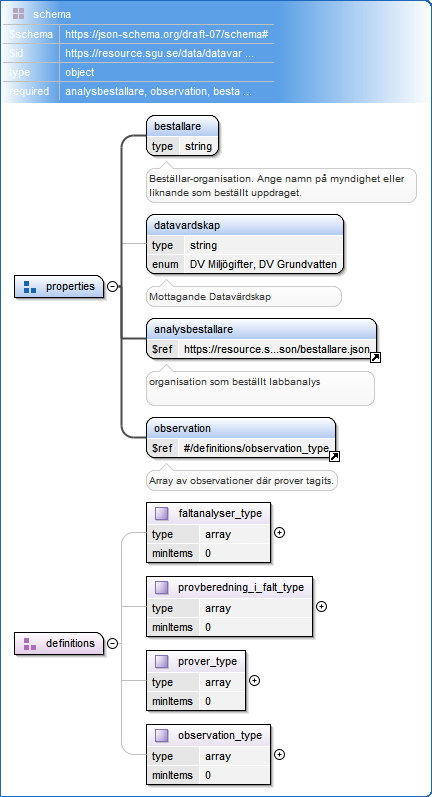Click the $id resource.sgu.se URL value
The height and width of the screenshot is (797, 432).
pos(160,53)
